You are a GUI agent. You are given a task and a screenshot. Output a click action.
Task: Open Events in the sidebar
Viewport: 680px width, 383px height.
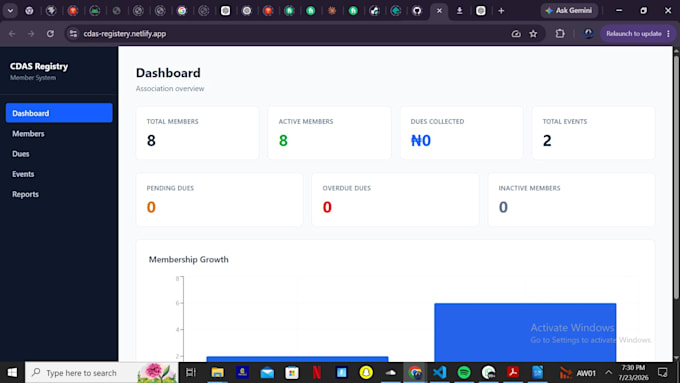point(59,174)
